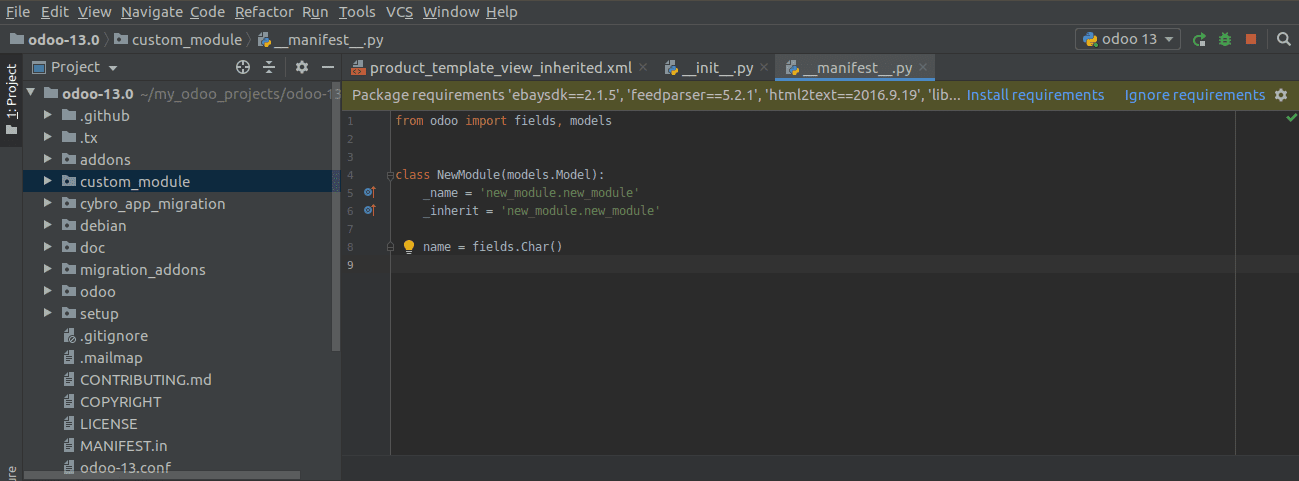Expand the addons folder
This screenshot has width=1299, height=481.
pos(49,159)
